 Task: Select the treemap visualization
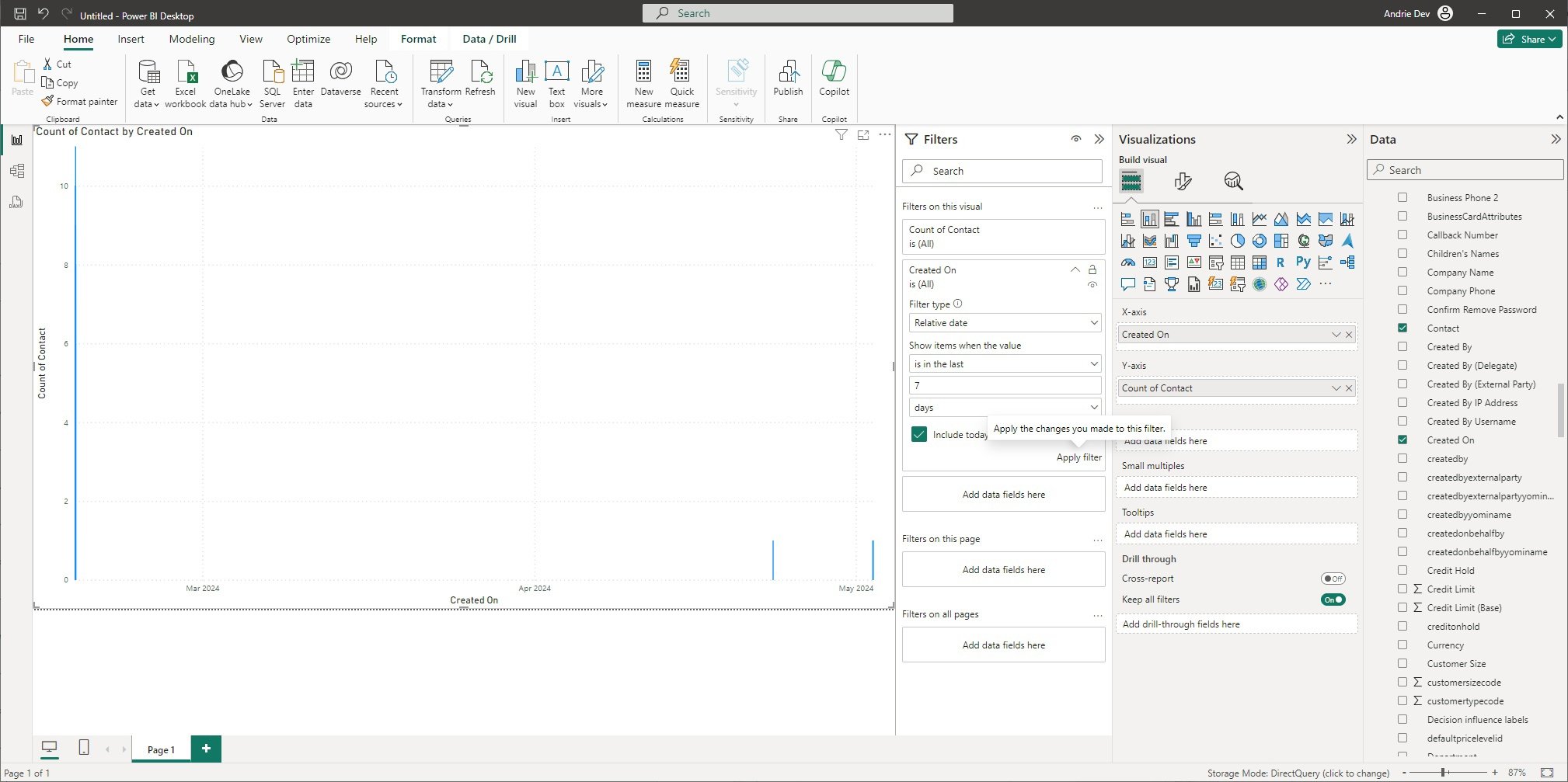click(x=1281, y=241)
